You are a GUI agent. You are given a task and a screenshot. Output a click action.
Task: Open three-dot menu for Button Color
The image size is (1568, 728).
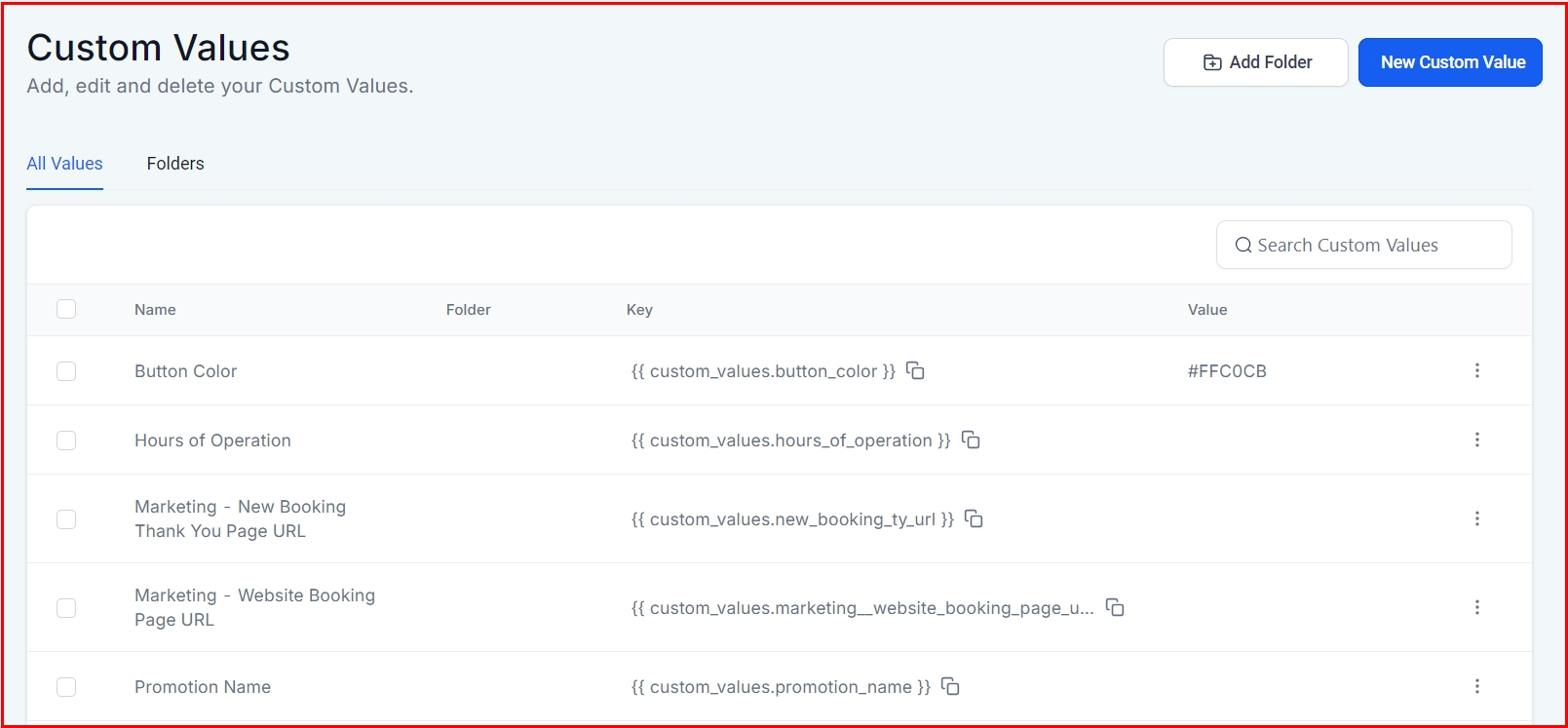coord(1476,370)
